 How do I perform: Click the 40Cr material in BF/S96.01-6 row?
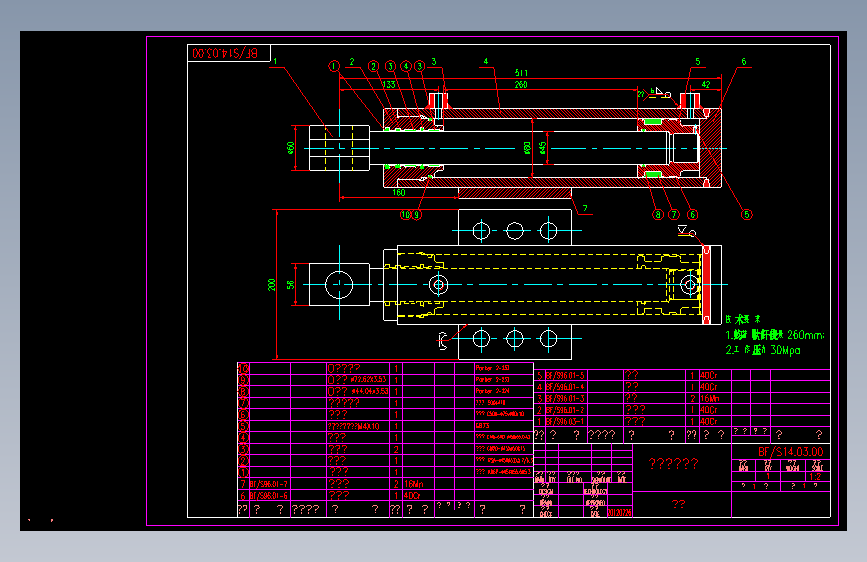(412, 496)
